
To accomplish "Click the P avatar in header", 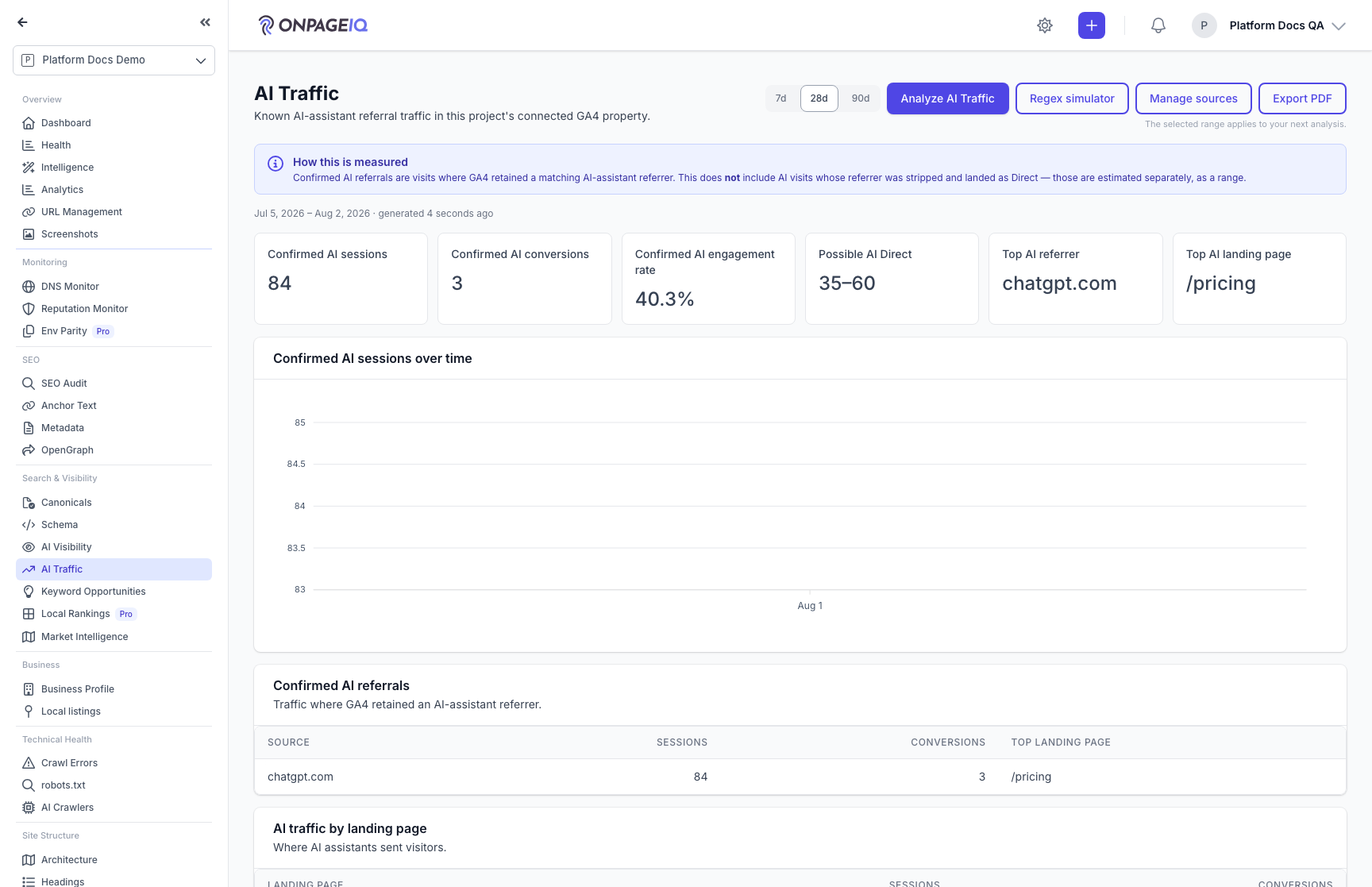I will pyautogui.click(x=1204, y=25).
